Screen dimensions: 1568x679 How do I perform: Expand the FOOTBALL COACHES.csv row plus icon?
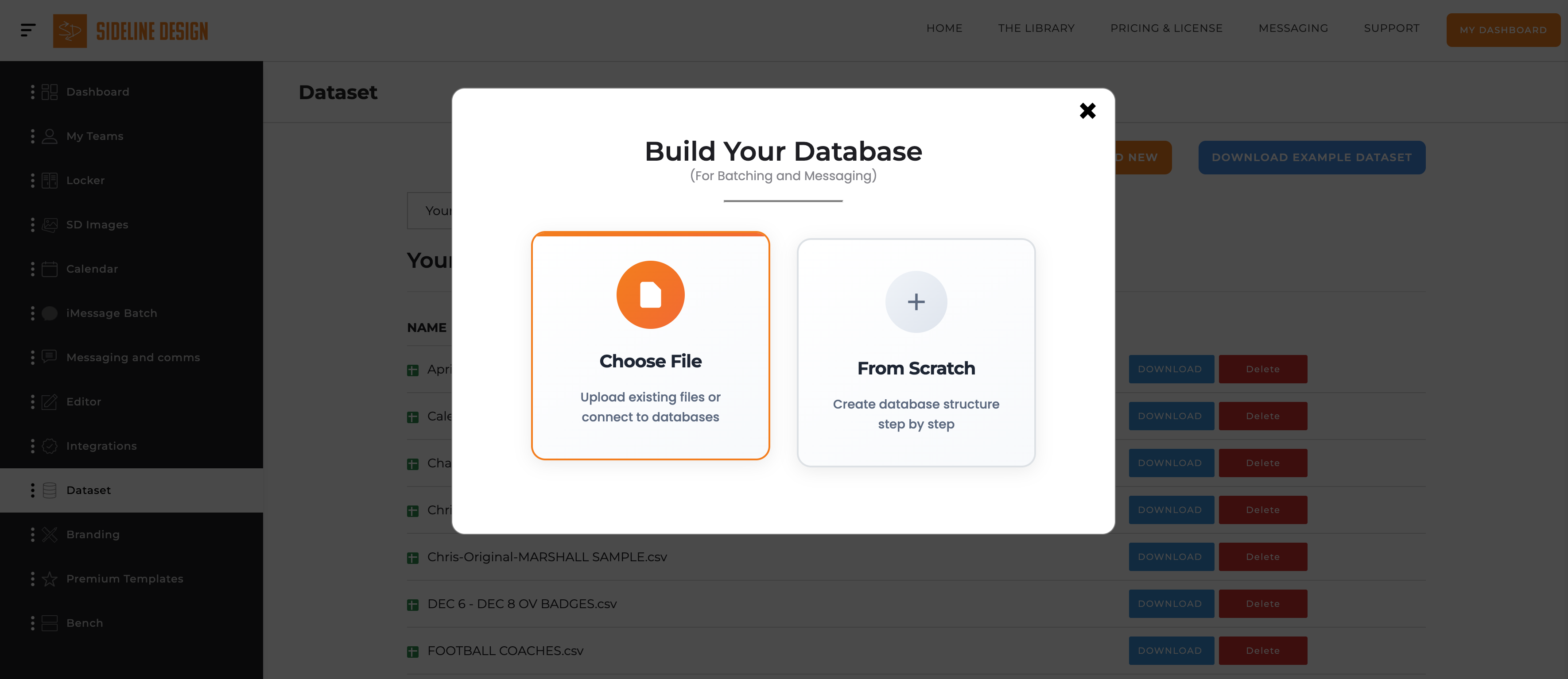(413, 652)
